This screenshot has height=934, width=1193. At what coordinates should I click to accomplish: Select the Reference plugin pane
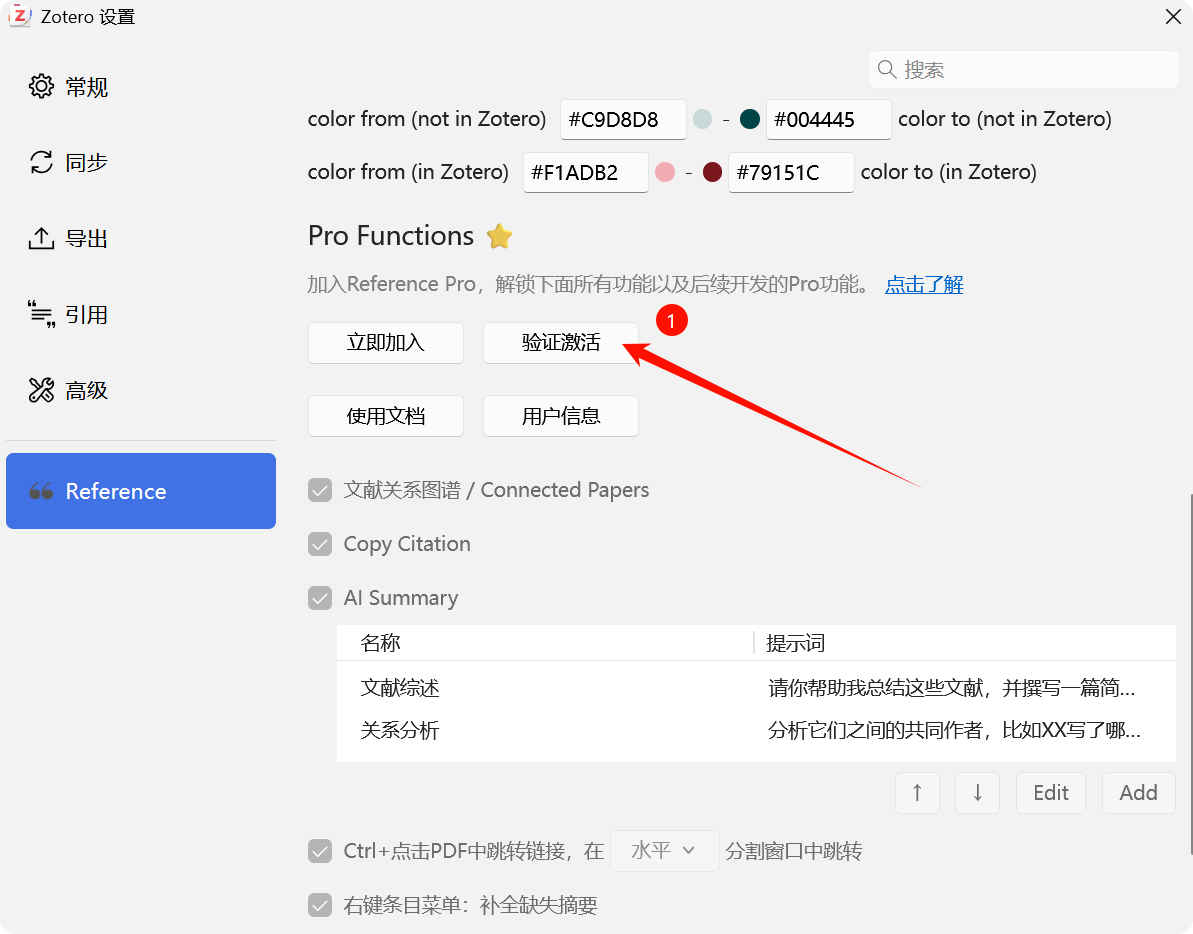click(141, 491)
